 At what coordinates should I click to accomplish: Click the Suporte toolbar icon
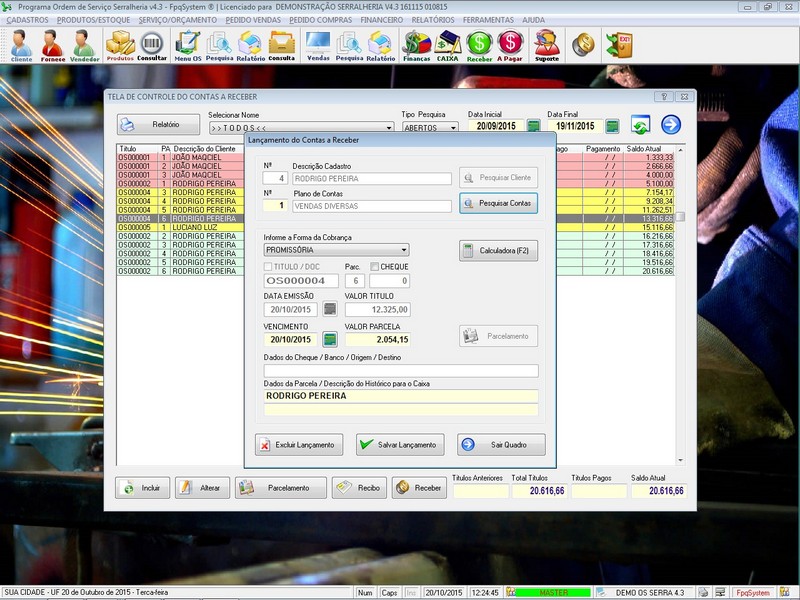click(547, 45)
